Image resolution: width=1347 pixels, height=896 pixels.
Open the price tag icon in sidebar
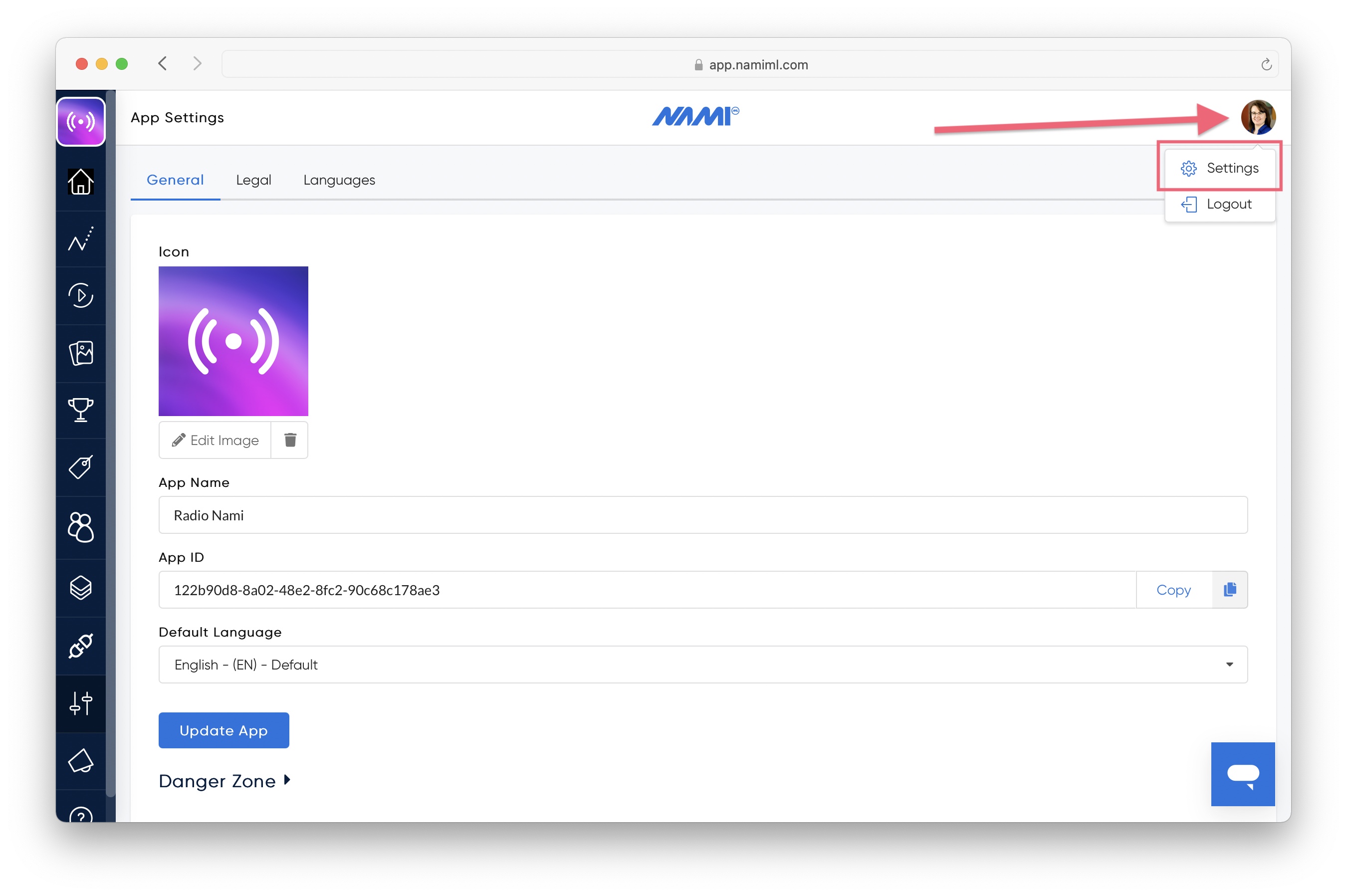(81, 467)
